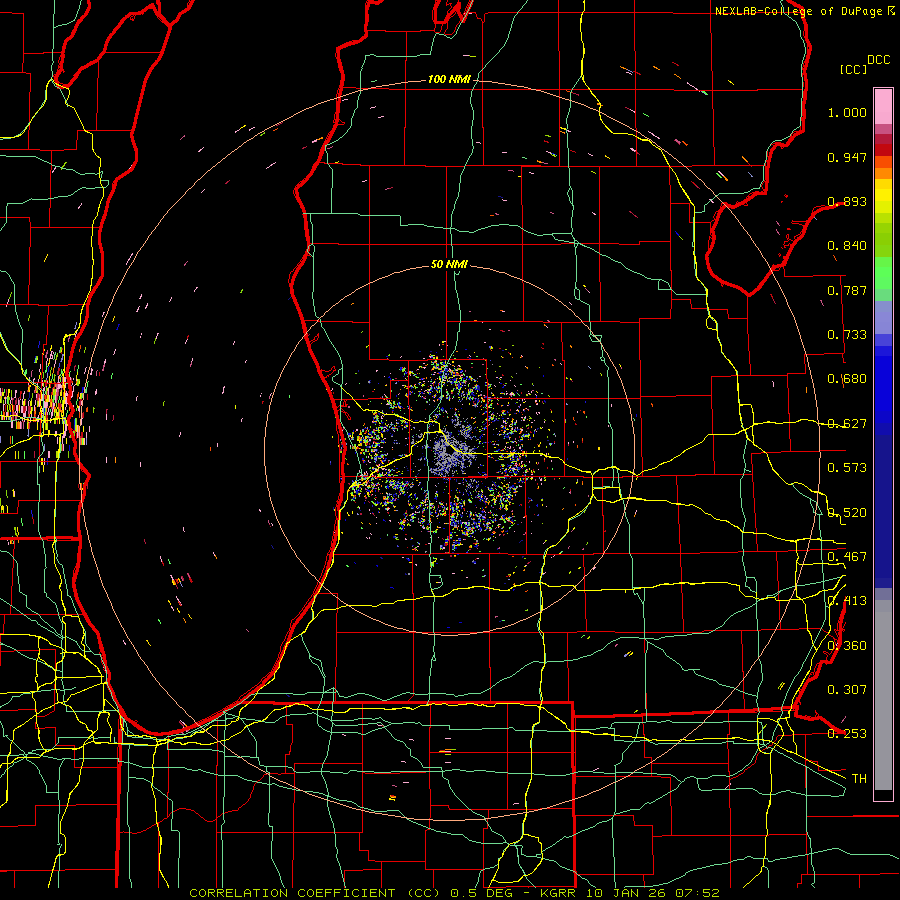
Task: Click the red segment of color bar
Action: coord(883,150)
